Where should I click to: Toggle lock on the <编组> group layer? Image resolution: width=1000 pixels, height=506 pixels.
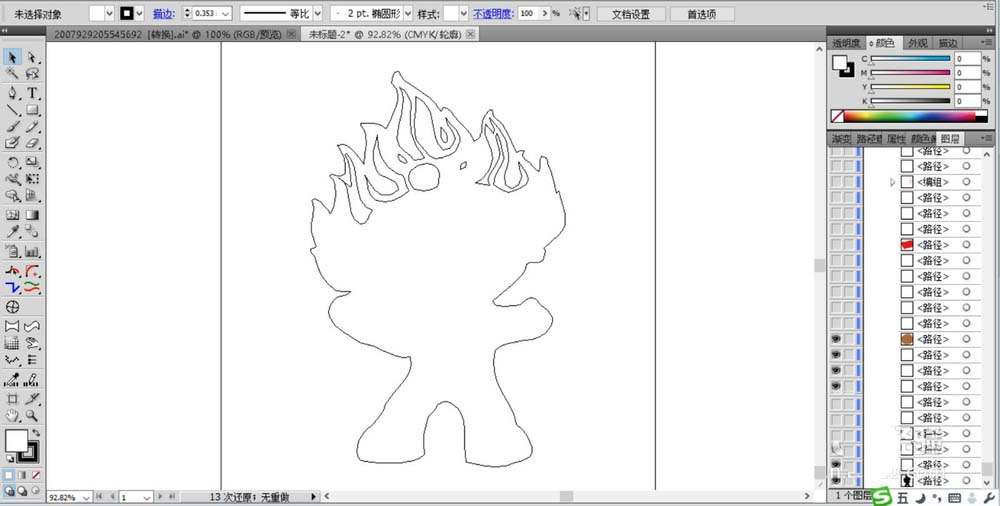coord(848,182)
